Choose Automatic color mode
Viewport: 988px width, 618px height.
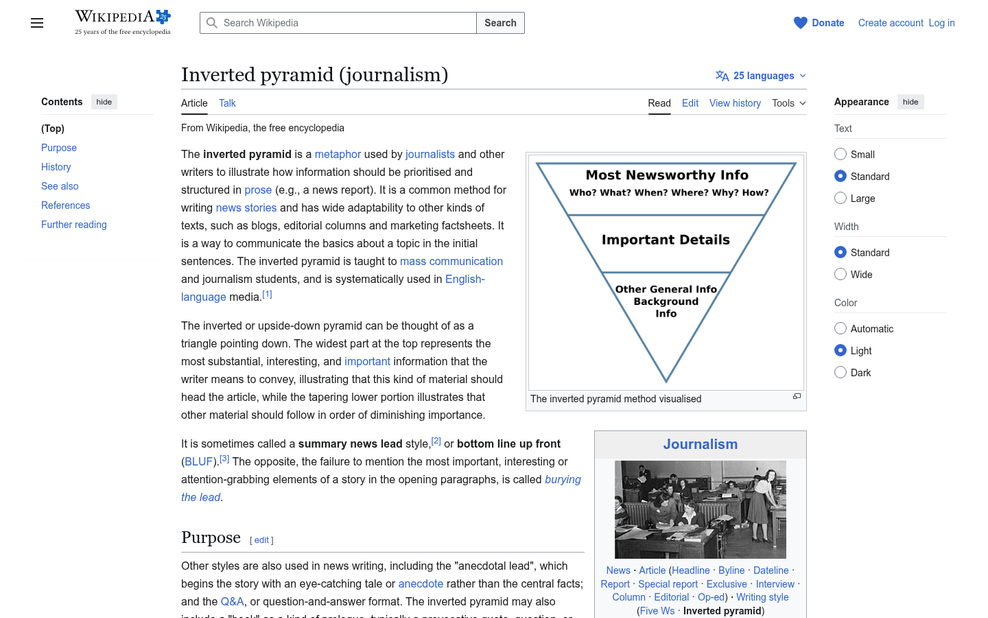(840, 329)
